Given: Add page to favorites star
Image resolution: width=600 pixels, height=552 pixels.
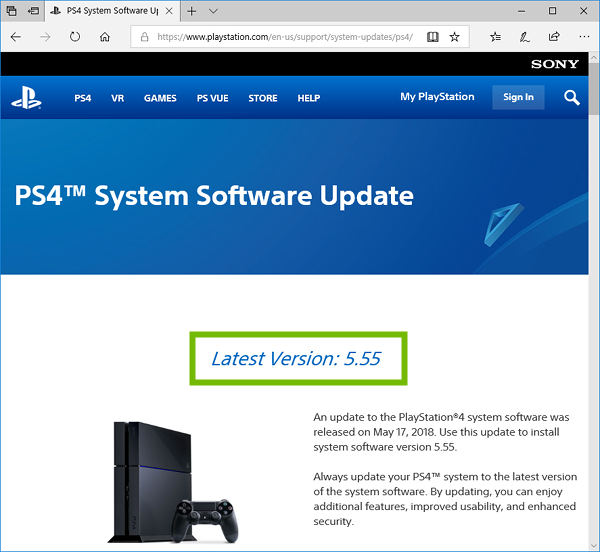Looking at the screenshot, I should (x=455, y=37).
